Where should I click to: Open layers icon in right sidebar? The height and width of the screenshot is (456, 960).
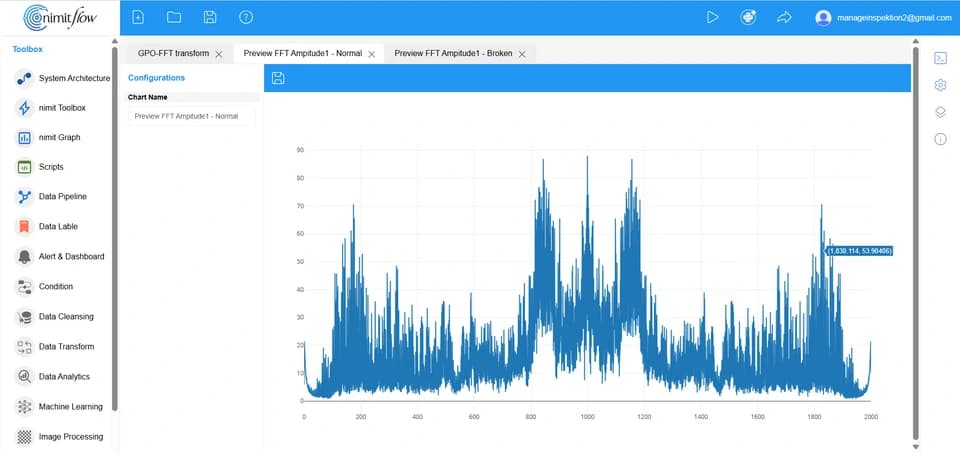point(940,112)
